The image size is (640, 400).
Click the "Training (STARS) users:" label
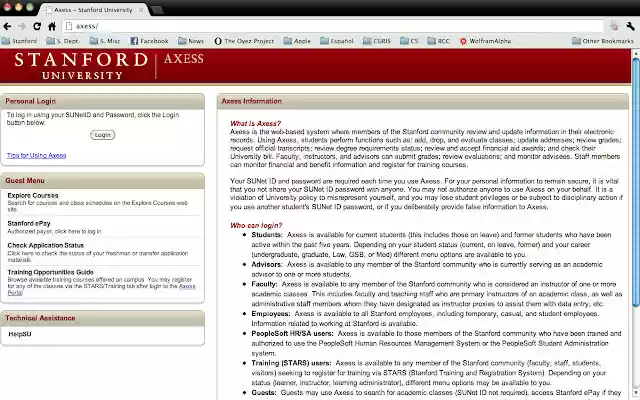(x=291, y=363)
